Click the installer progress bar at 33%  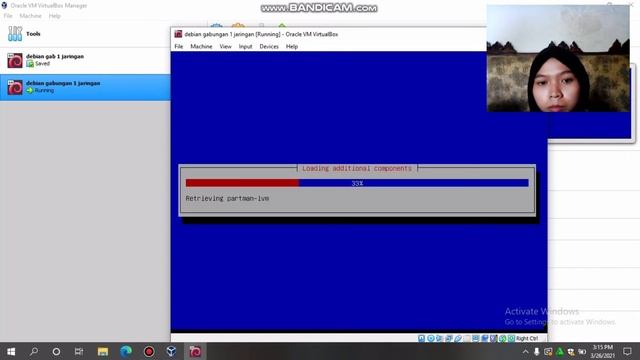click(x=357, y=183)
